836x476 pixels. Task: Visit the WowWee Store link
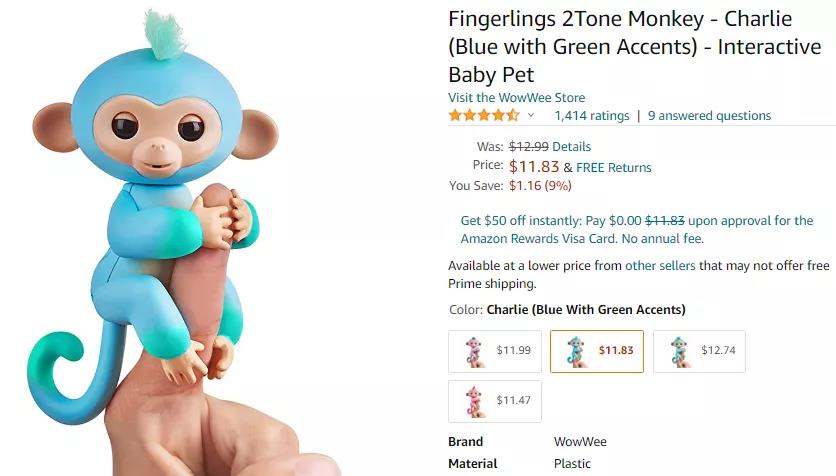click(x=516, y=98)
